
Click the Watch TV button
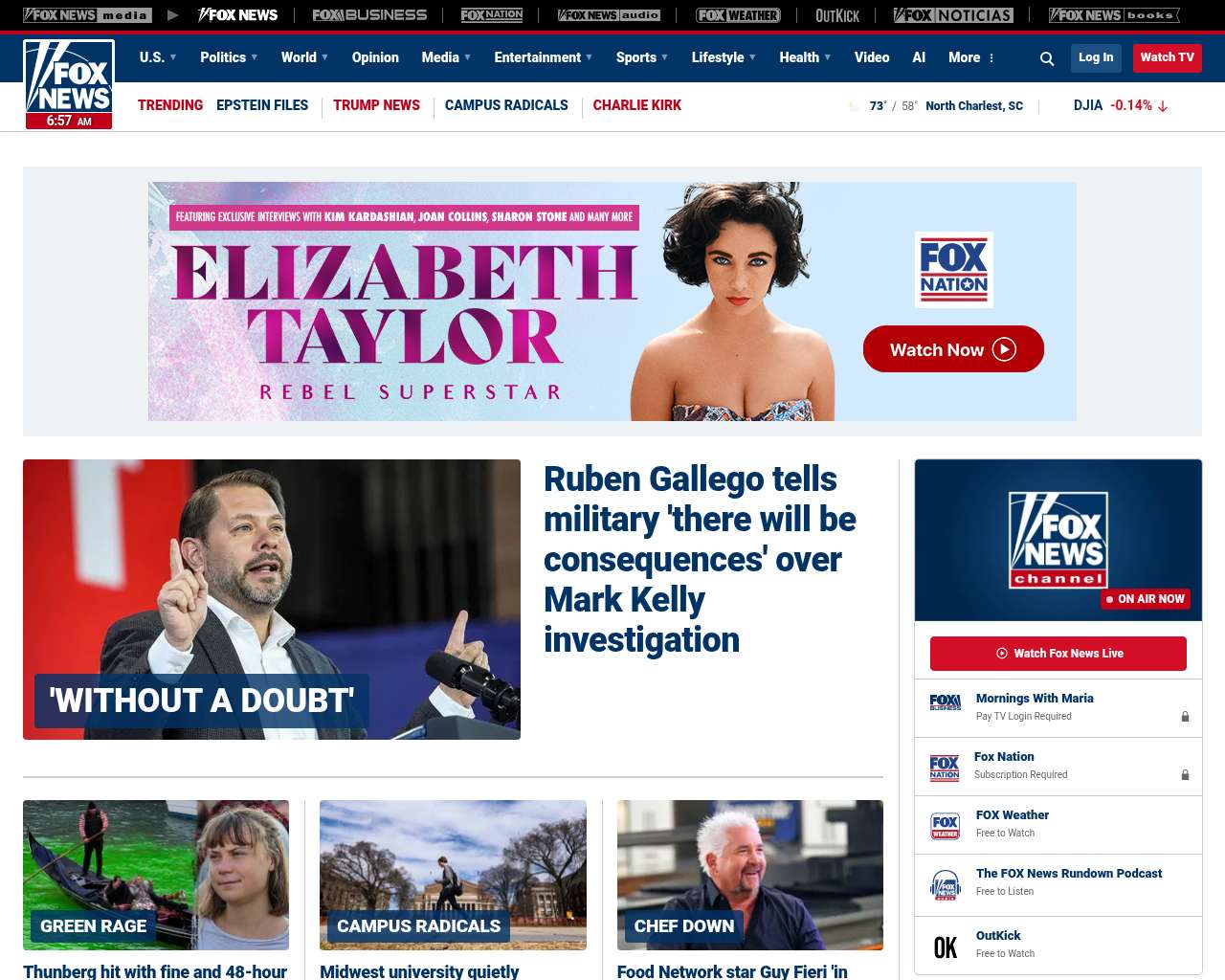(1167, 57)
